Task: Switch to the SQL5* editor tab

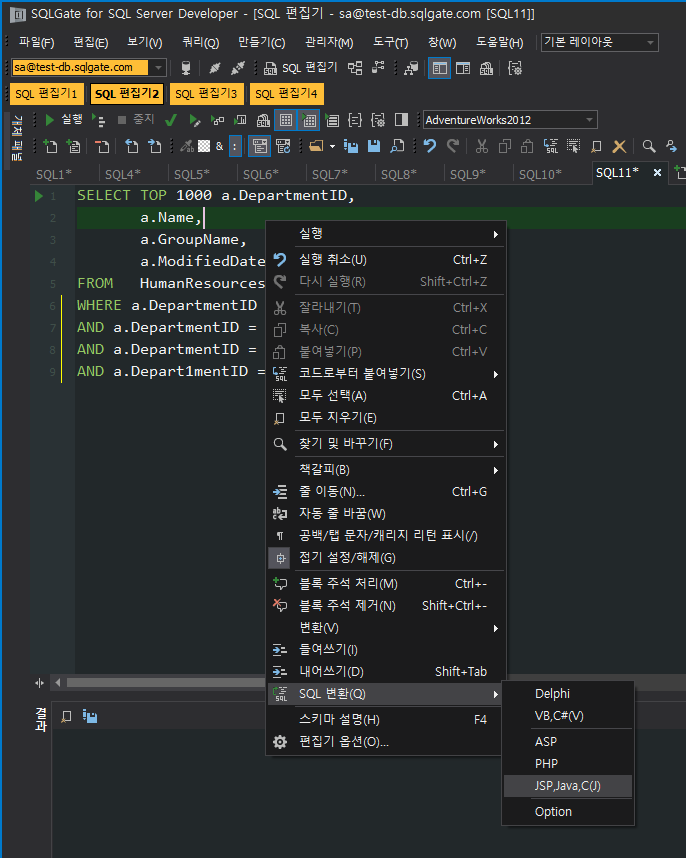Action: click(x=191, y=175)
